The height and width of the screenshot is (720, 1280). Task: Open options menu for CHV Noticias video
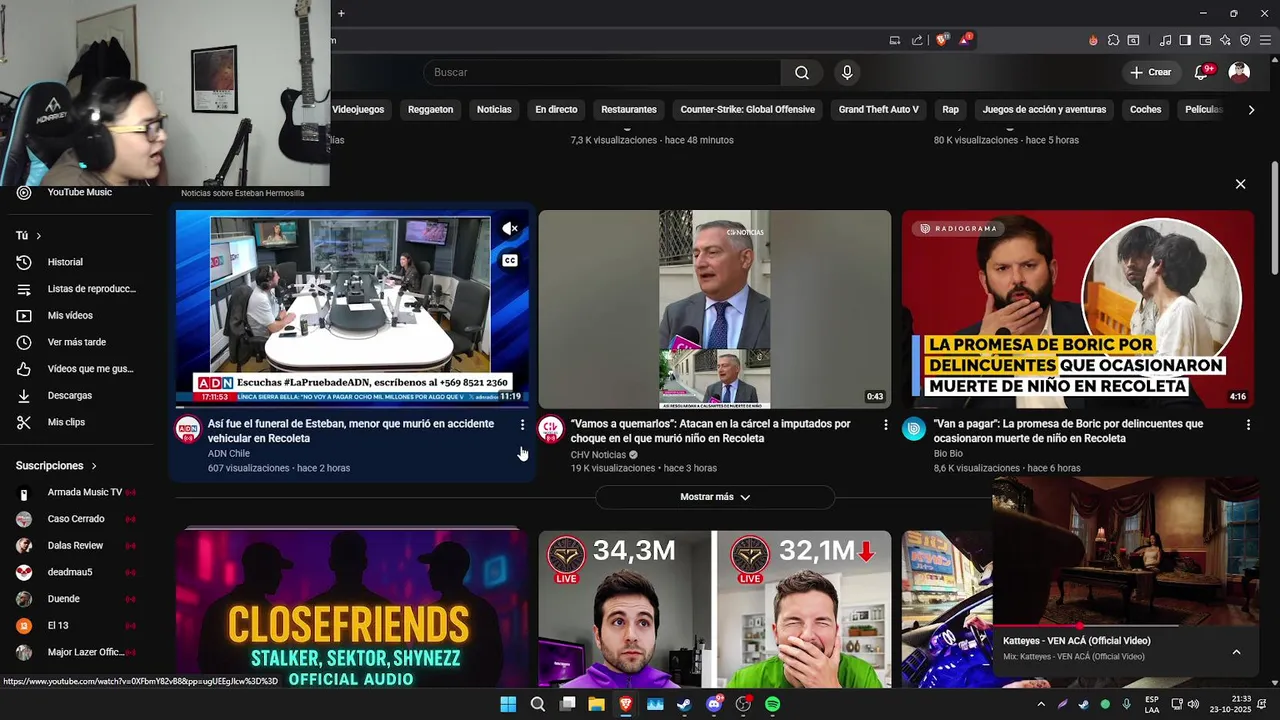(x=885, y=425)
